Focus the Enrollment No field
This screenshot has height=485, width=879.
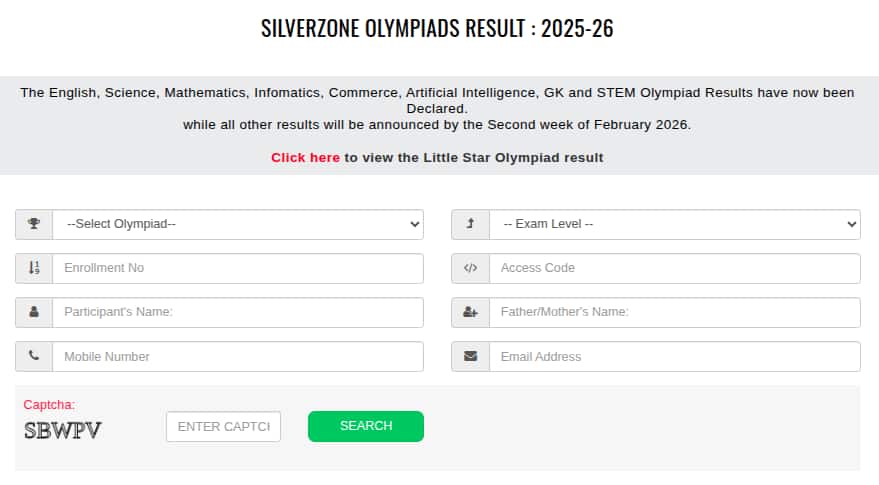pyautogui.click(x=238, y=268)
